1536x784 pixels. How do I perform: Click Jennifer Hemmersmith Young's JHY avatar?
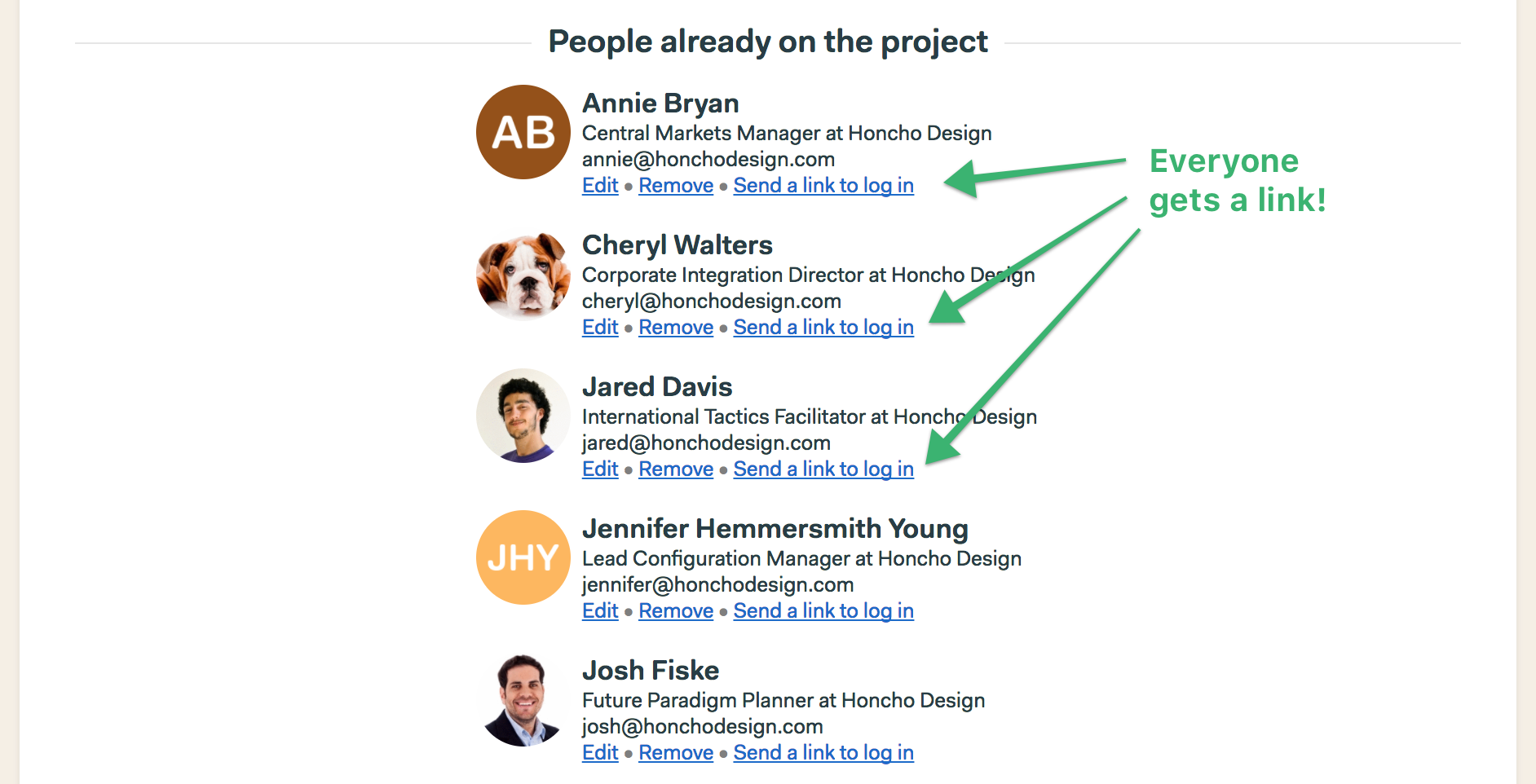[x=523, y=557]
